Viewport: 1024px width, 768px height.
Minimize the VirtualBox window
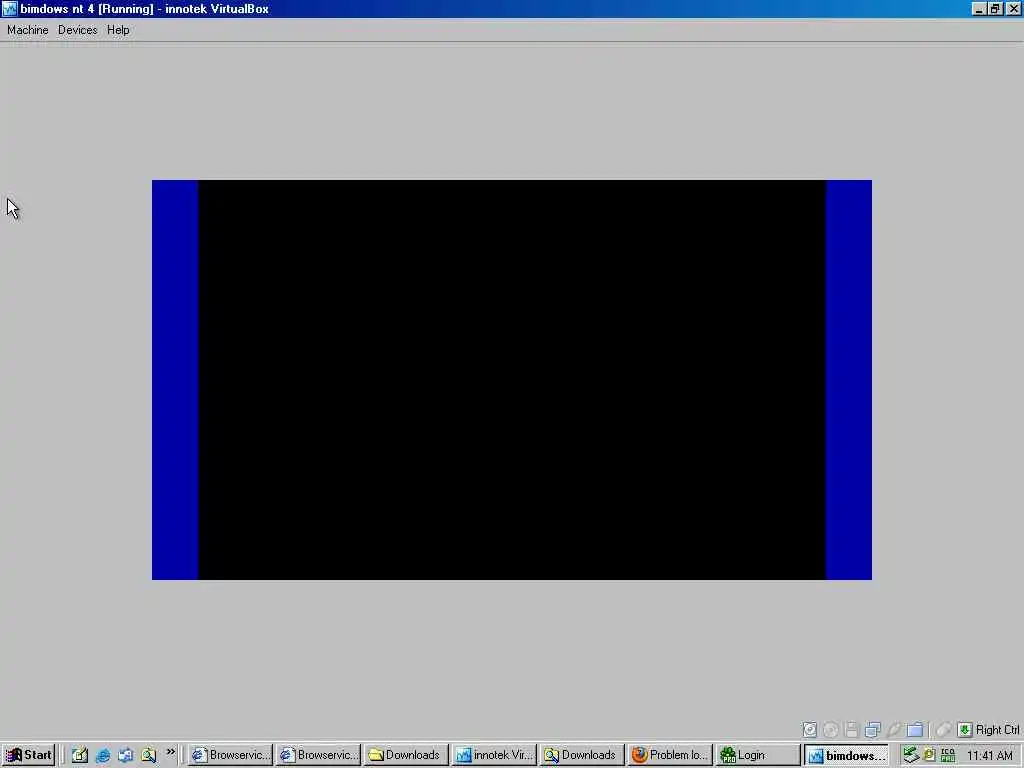978,9
